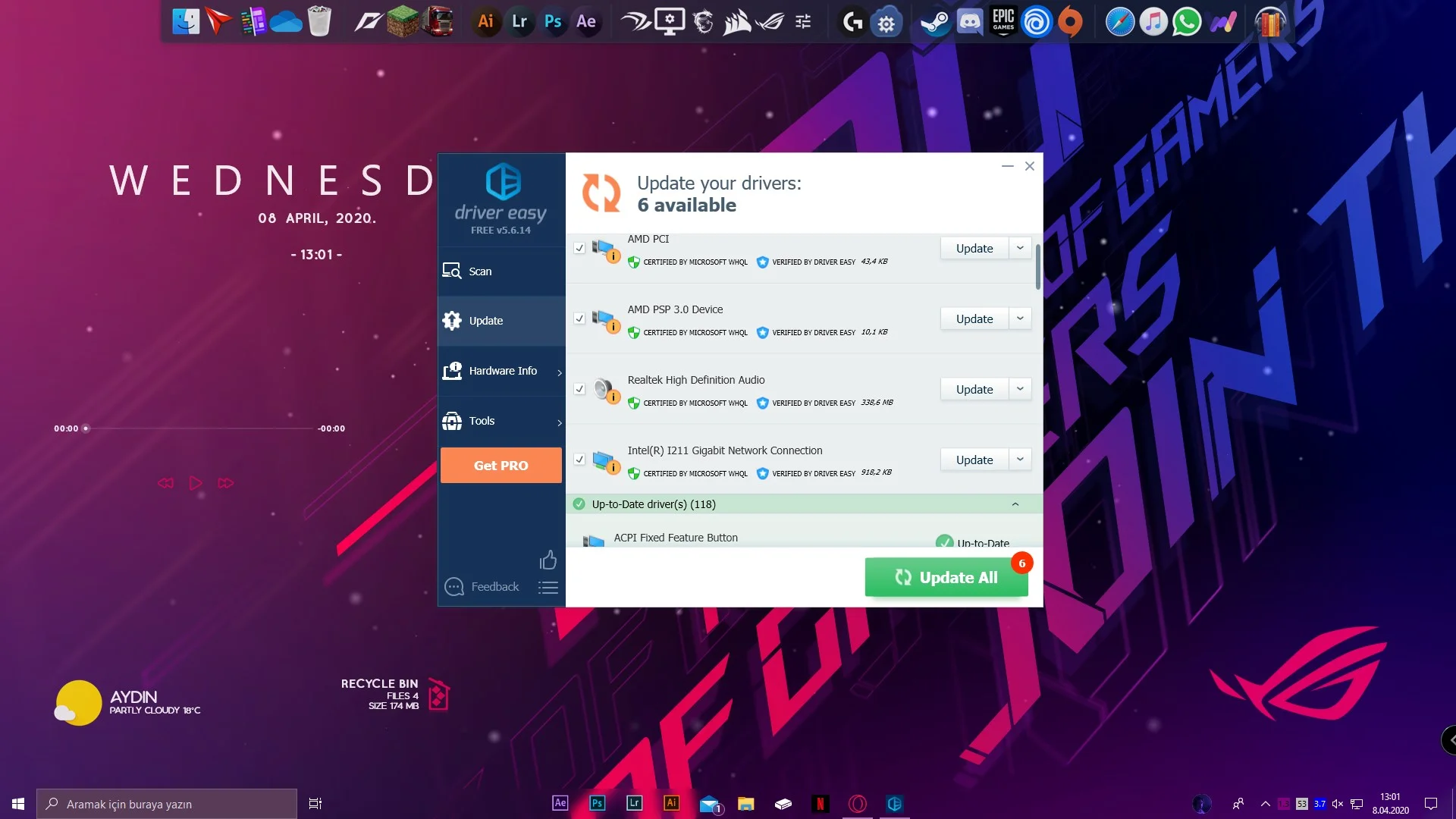
Task: Open dropdown arrow next to AMD PSP Update
Action: coord(1020,318)
